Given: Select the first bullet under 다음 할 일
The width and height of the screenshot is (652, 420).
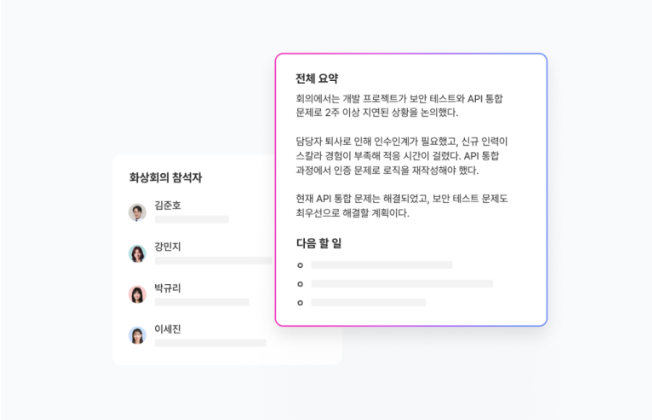Looking at the screenshot, I should [x=300, y=265].
